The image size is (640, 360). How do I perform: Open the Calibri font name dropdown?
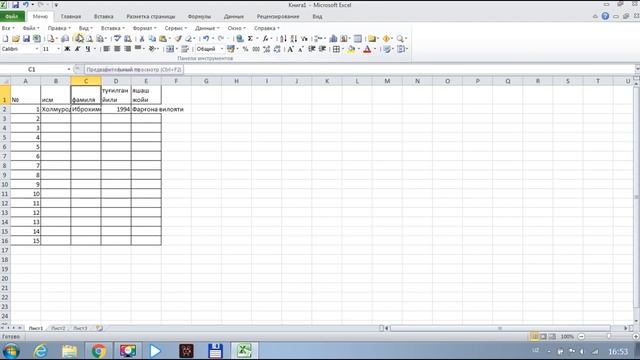pos(37,49)
